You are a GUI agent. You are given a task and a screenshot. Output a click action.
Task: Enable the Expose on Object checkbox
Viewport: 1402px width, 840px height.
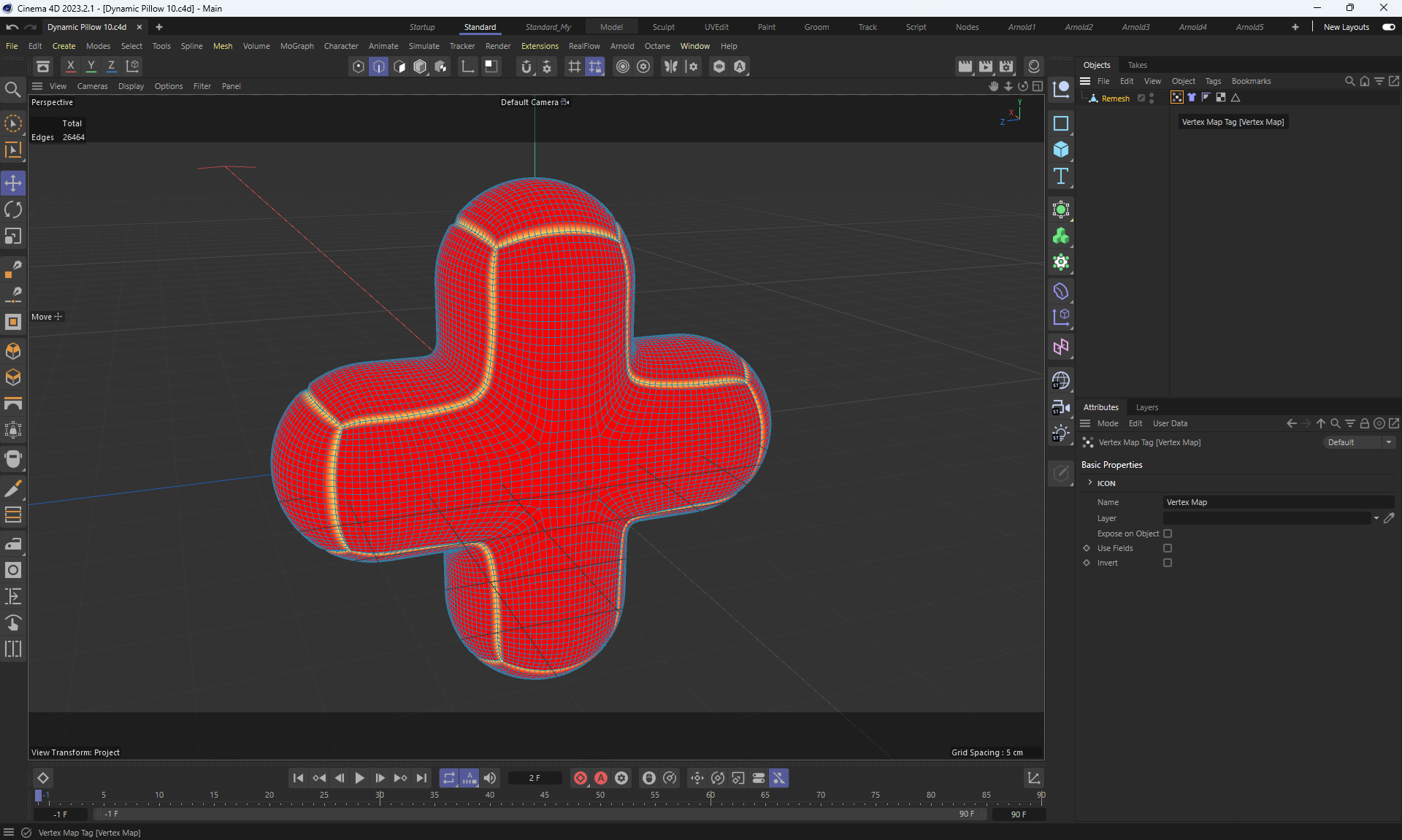(1168, 533)
